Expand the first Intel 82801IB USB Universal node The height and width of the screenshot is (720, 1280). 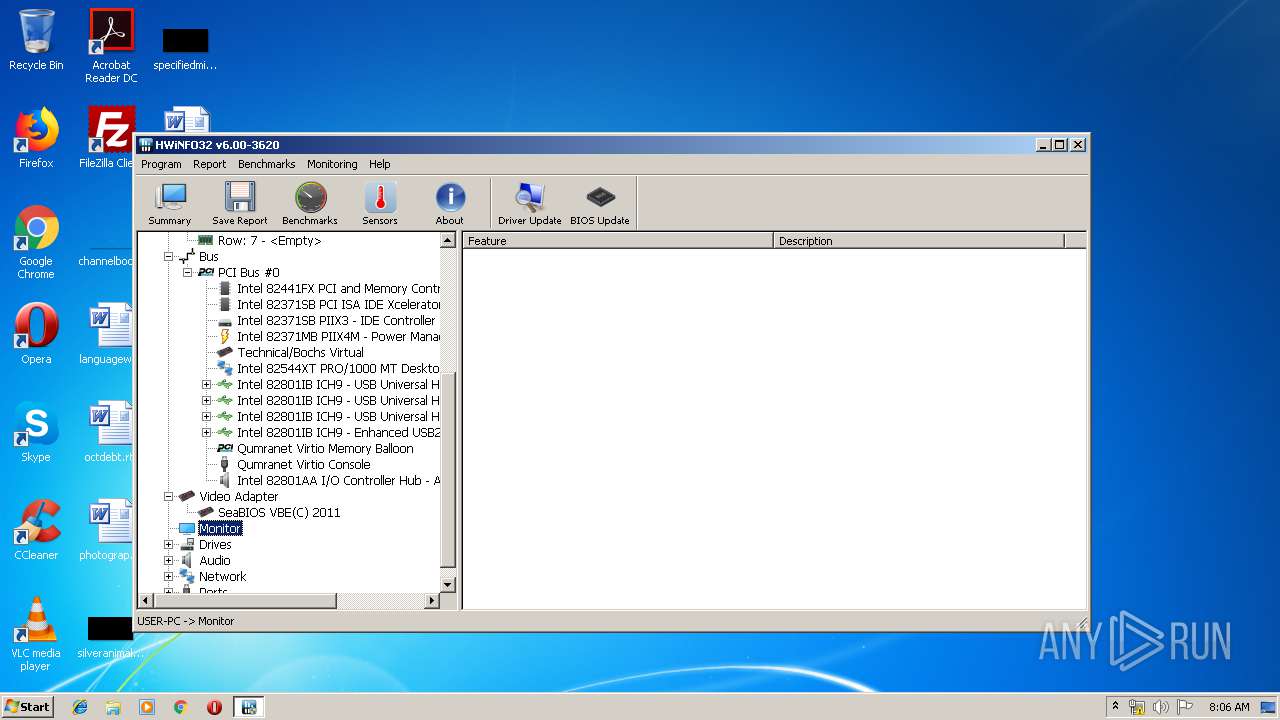pyautogui.click(x=206, y=385)
